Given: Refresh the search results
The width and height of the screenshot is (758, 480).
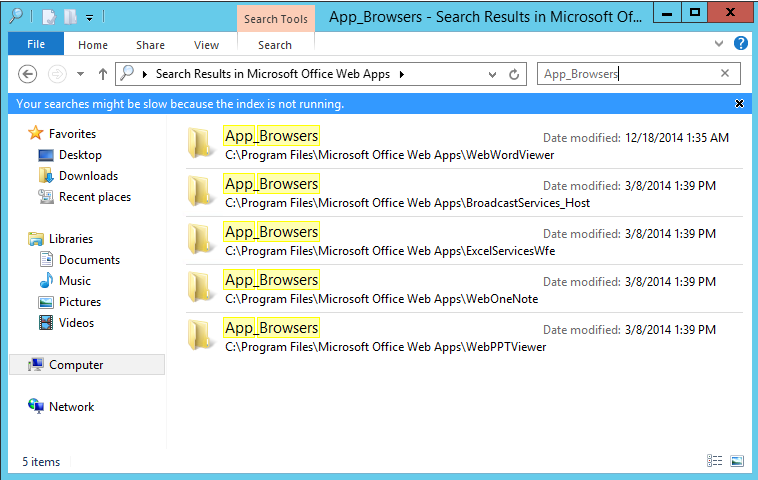Looking at the screenshot, I should pos(514,74).
